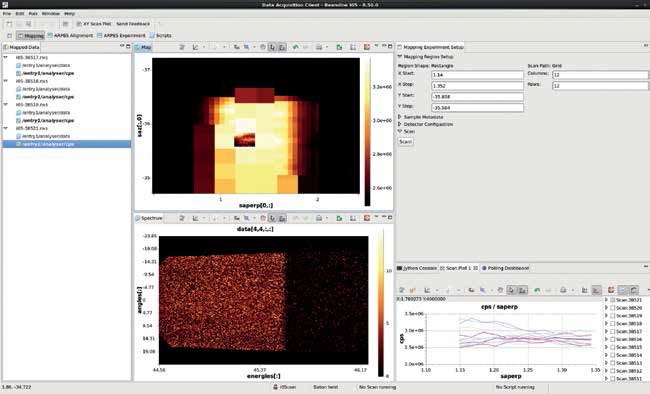
Task: Click the first icon in main toolbar
Action: click(x=9, y=24)
